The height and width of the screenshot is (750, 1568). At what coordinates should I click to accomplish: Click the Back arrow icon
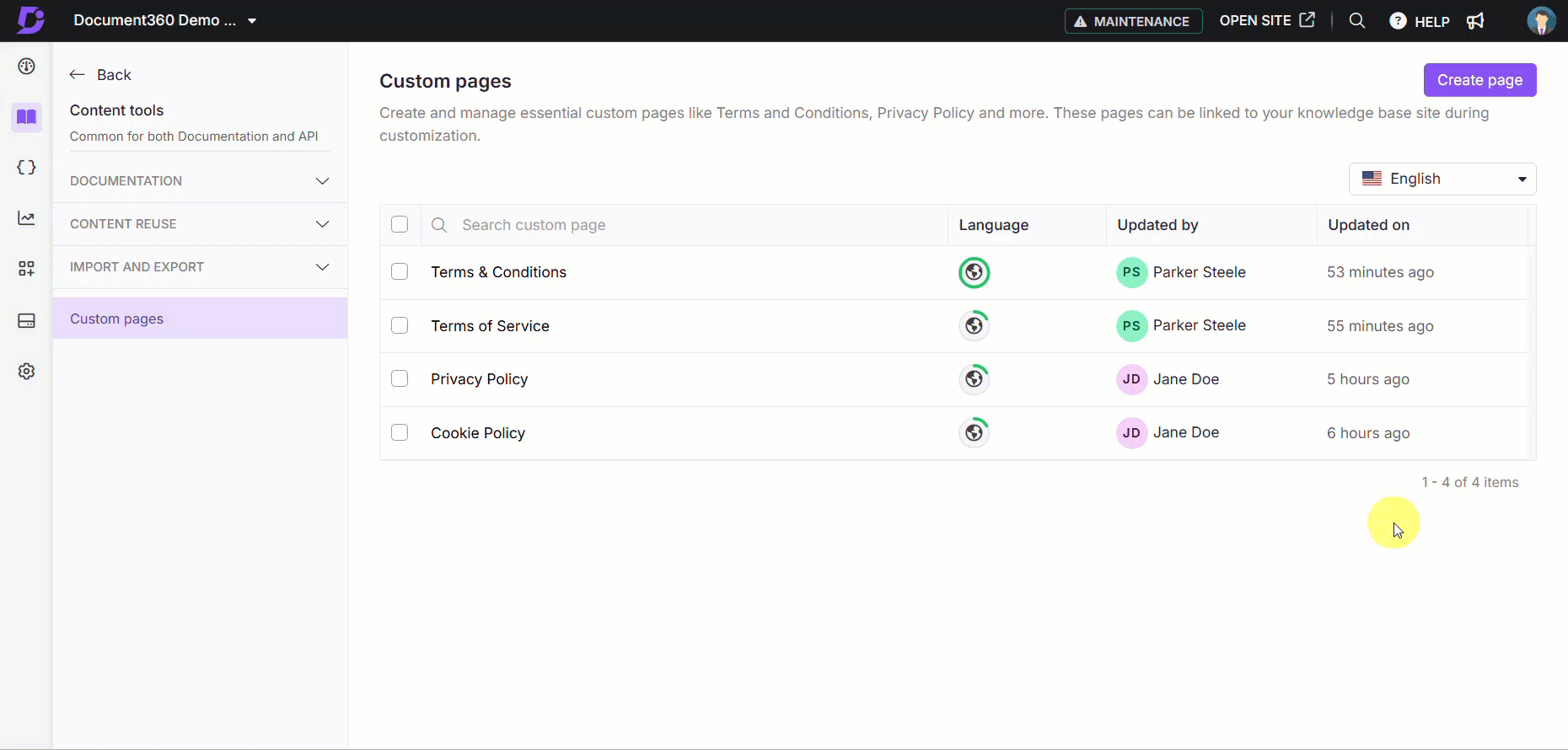coord(78,75)
